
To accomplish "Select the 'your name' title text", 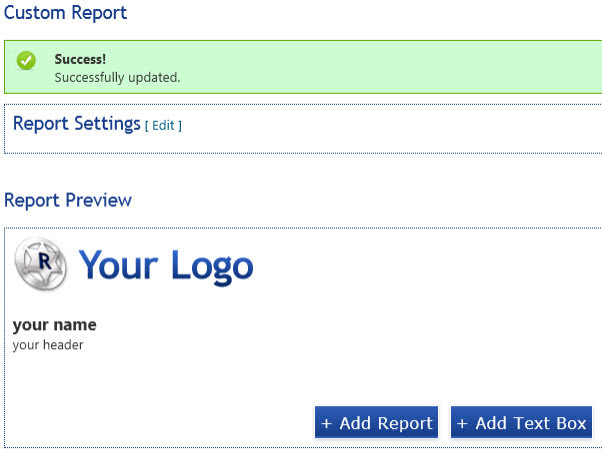I will tap(54, 325).
